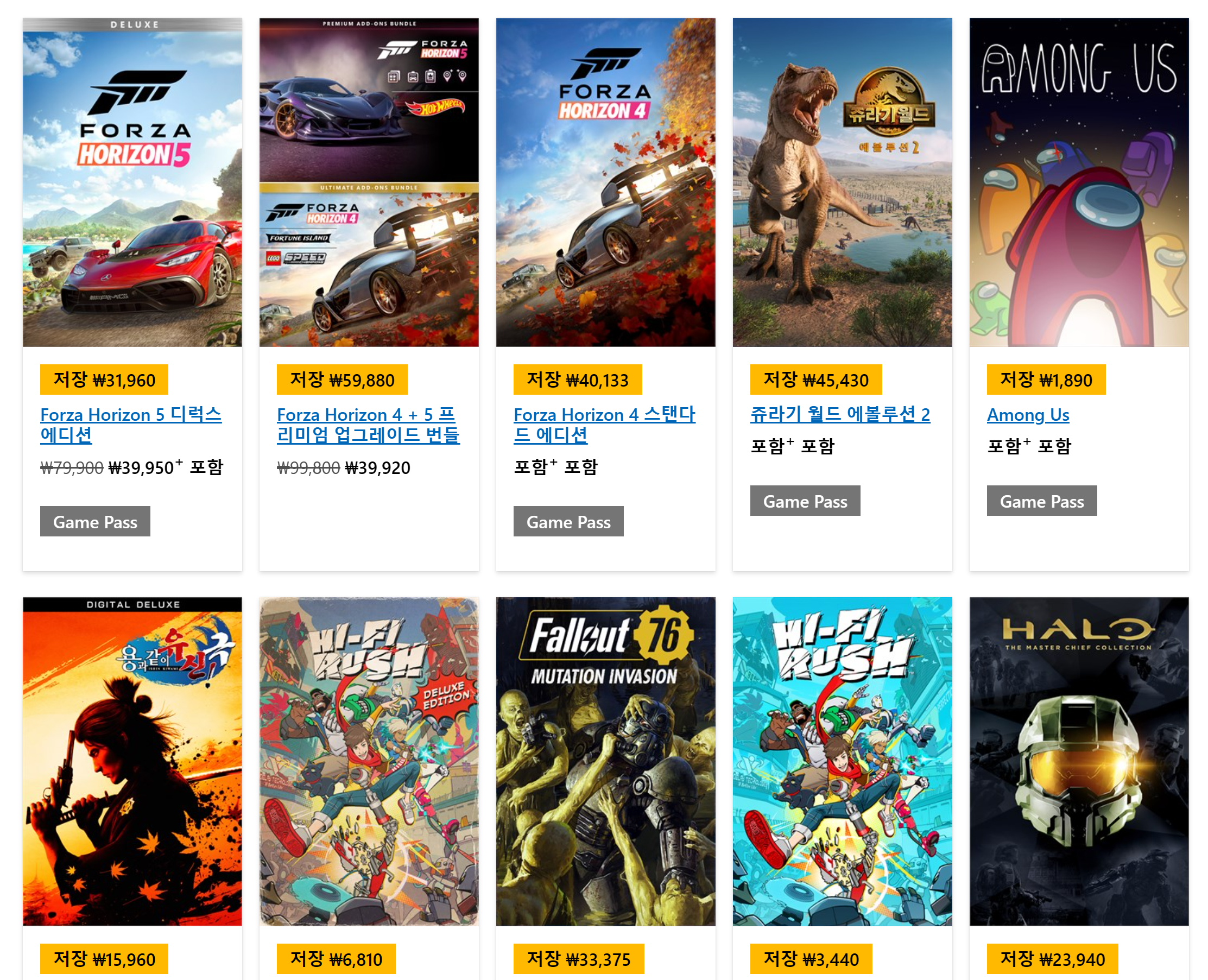Follow the Forza Horizon 4 스탠다드 에디션 link

click(604, 425)
